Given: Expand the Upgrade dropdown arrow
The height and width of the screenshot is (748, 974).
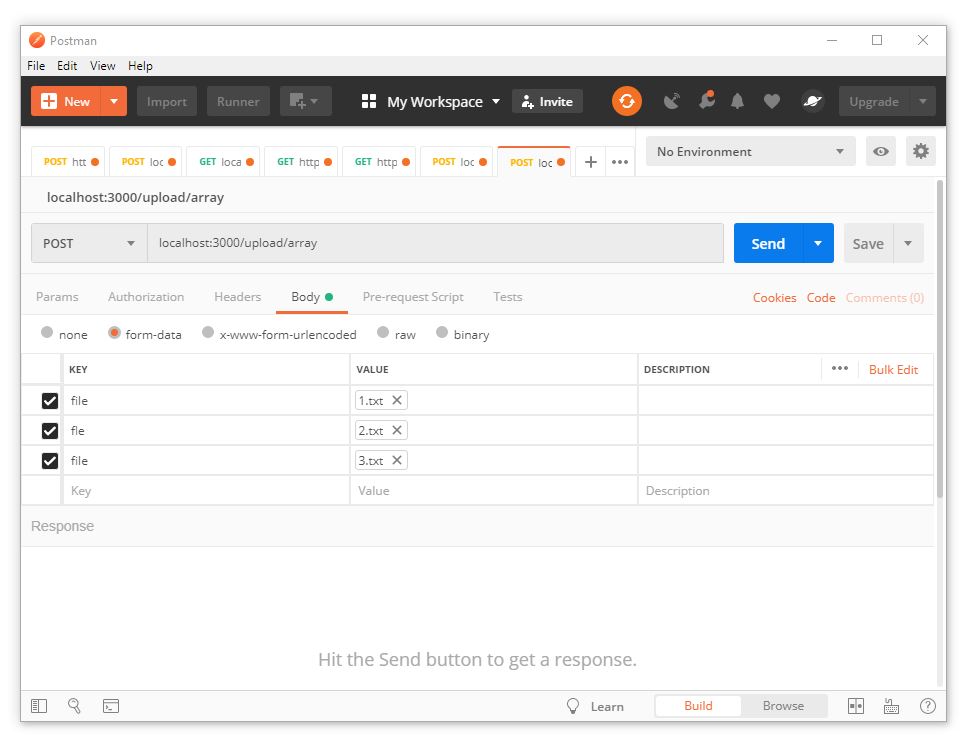Looking at the screenshot, I should pos(923,101).
